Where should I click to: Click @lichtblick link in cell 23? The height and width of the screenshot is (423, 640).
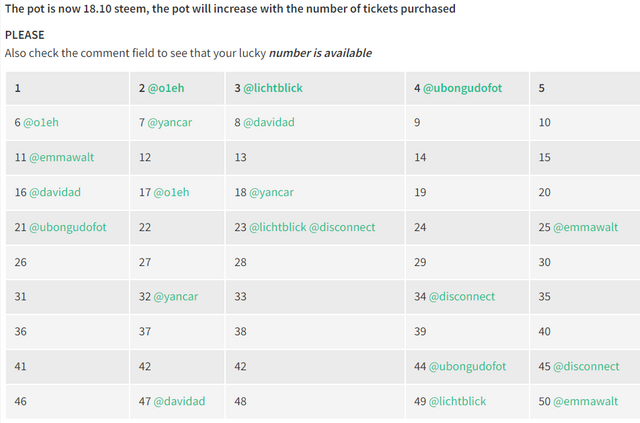click(x=278, y=227)
